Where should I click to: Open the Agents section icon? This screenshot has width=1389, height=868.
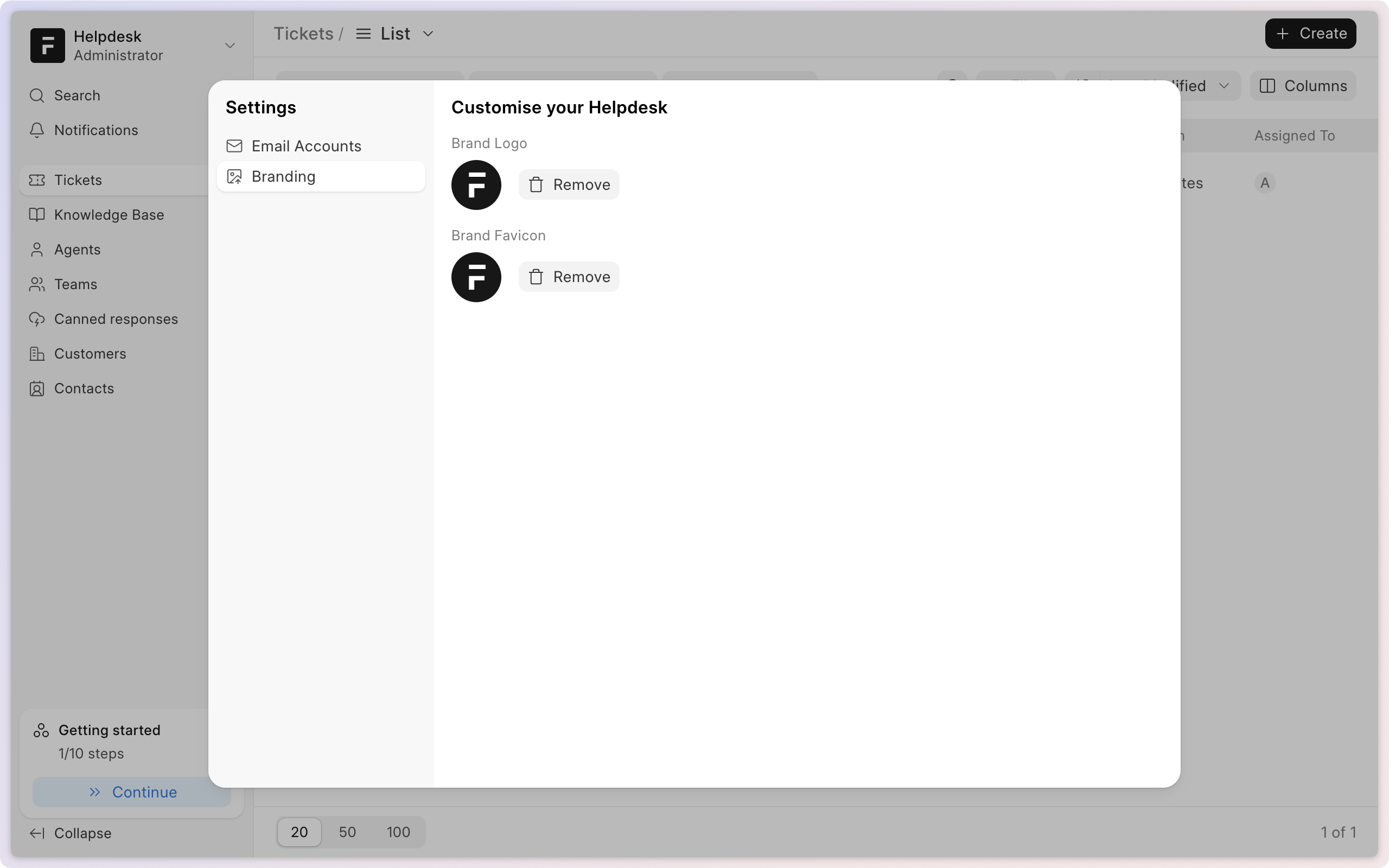pyautogui.click(x=37, y=249)
